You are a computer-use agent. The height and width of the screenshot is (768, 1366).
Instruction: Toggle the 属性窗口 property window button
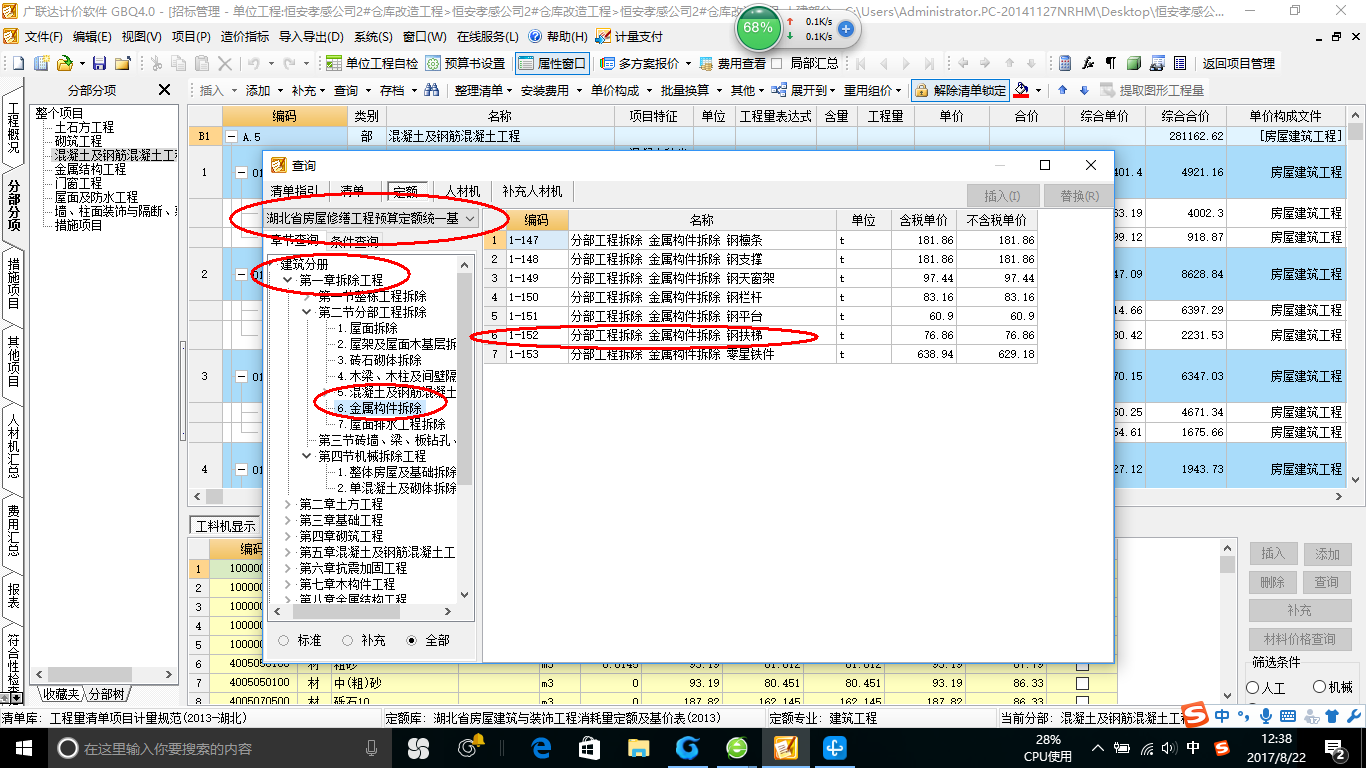553,63
